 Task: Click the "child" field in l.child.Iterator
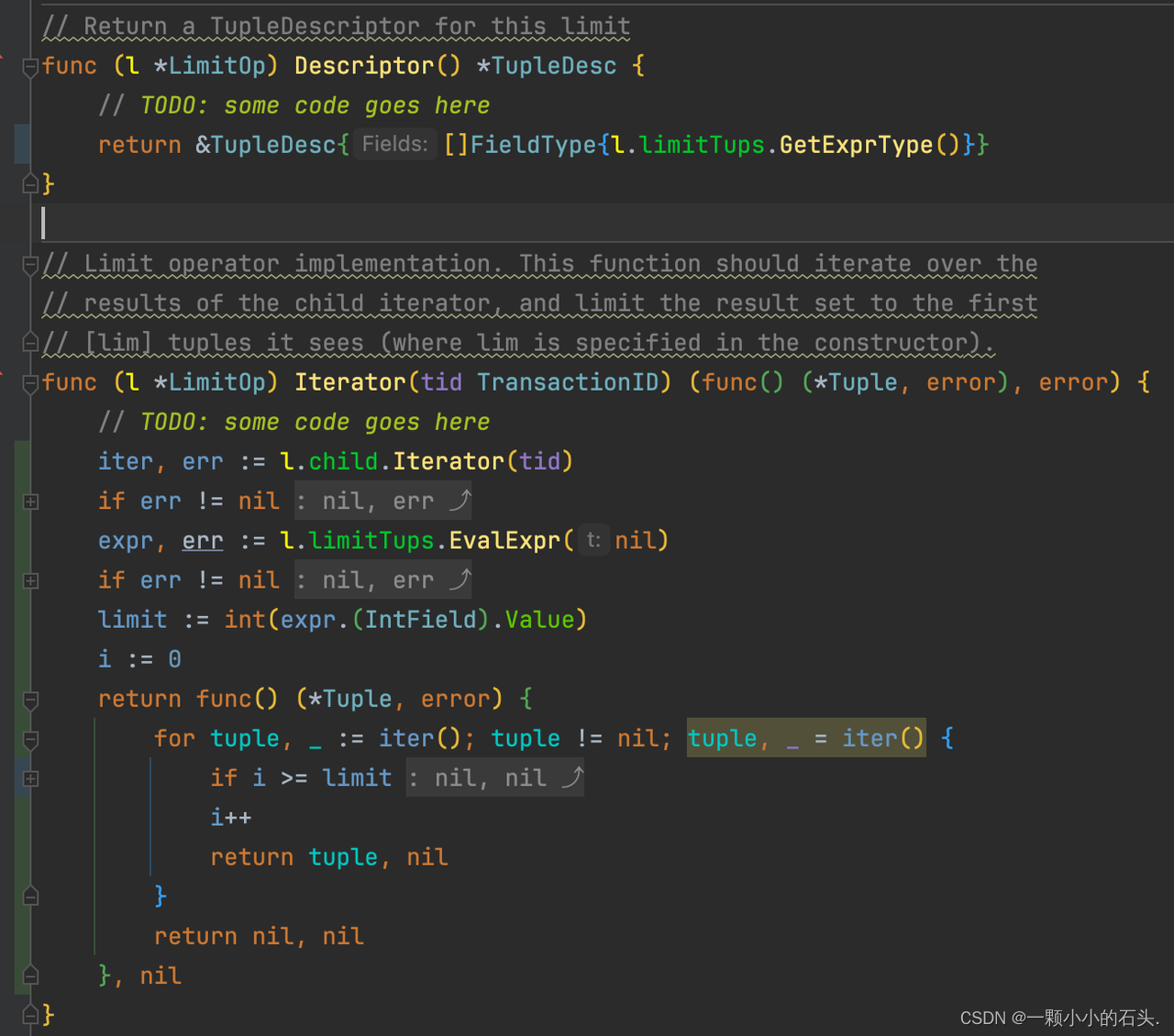tap(344, 461)
